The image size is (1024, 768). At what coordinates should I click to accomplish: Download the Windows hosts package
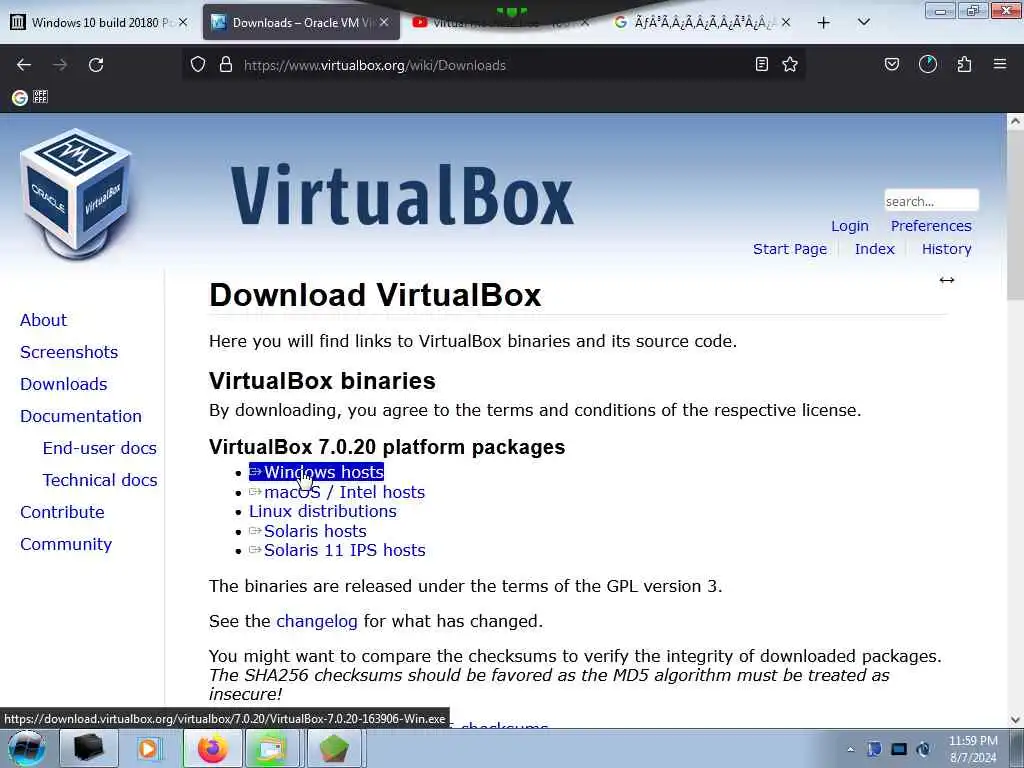(316, 472)
